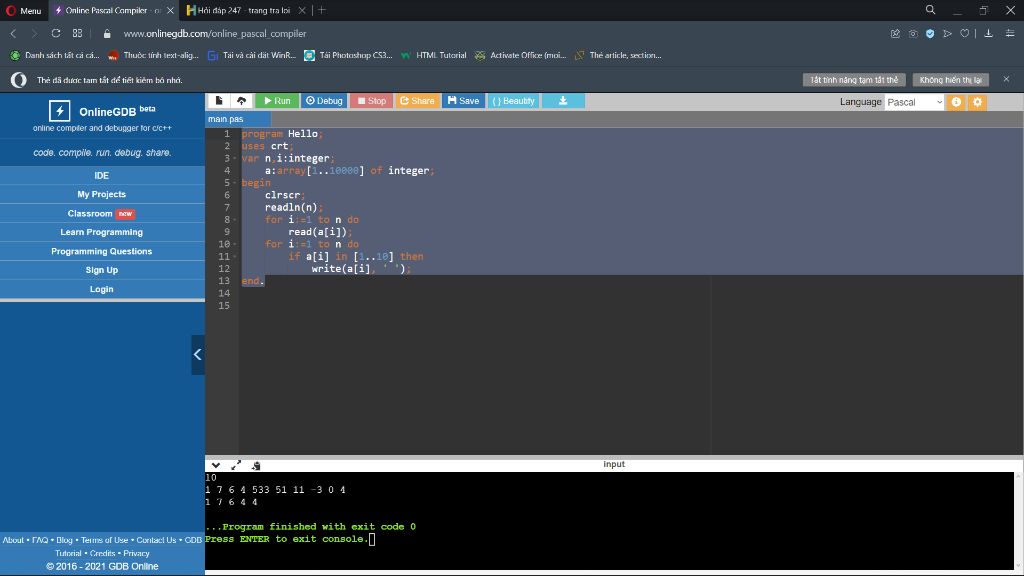This screenshot has height=576, width=1024.
Task: Fold the if statement at line 11
Action: tap(234, 257)
